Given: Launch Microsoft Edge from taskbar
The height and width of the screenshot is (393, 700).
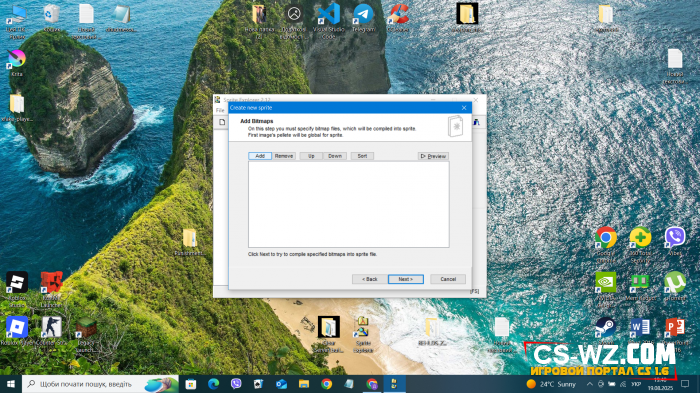Looking at the screenshot, I should (x=213, y=384).
